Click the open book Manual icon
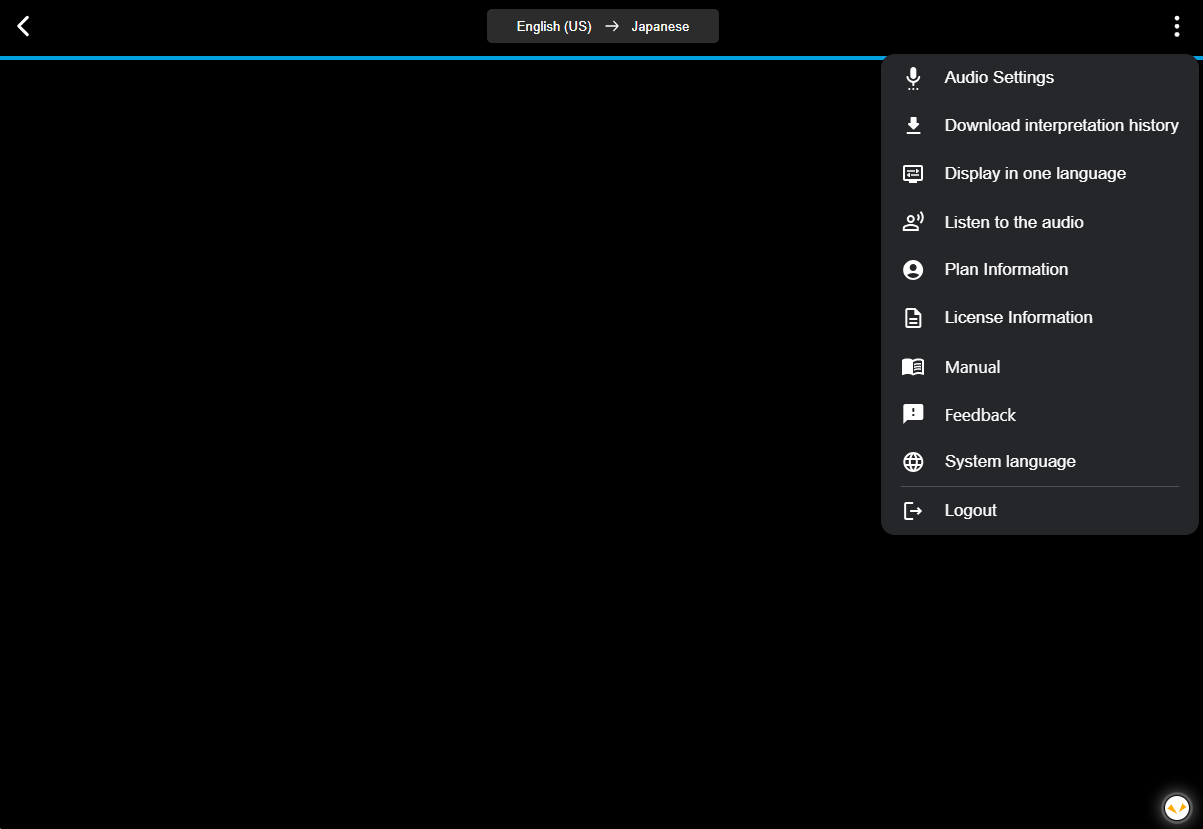 pyautogui.click(x=912, y=367)
